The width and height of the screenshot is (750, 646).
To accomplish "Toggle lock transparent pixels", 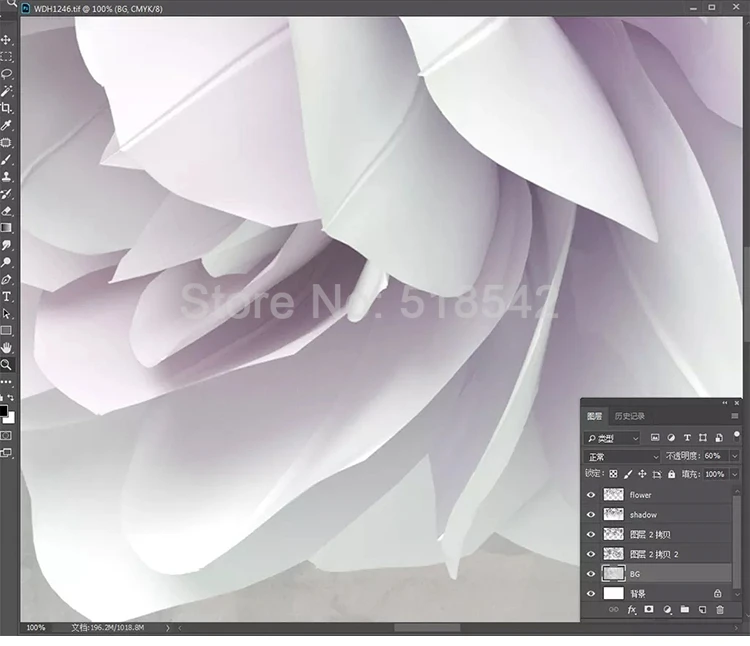I will point(613,474).
